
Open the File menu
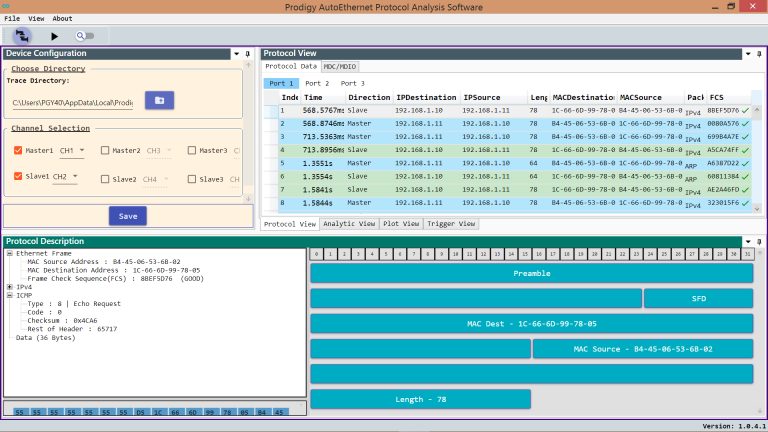pyautogui.click(x=12, y=19)
